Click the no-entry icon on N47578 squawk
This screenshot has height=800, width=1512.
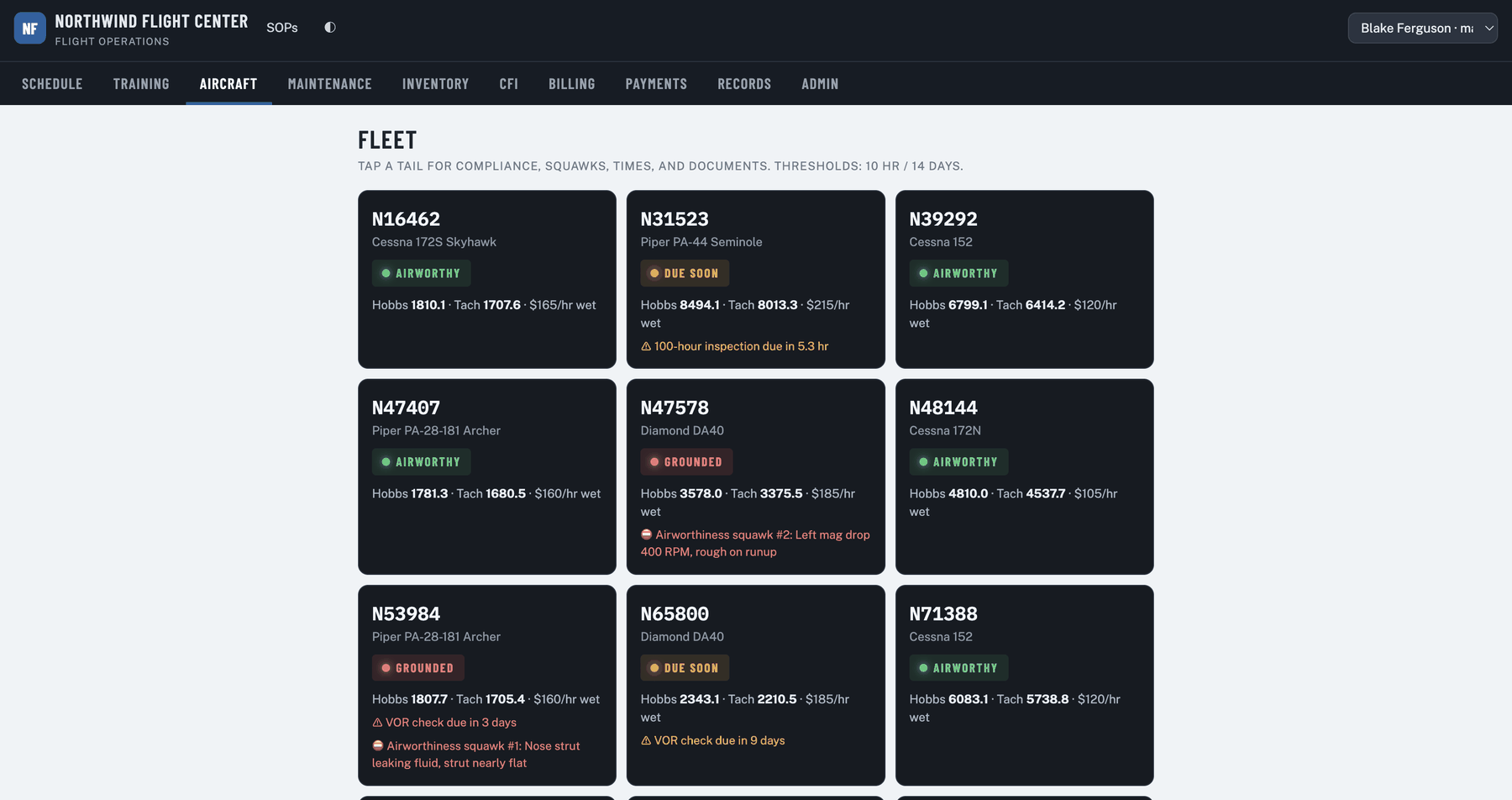tap(647, 534)
